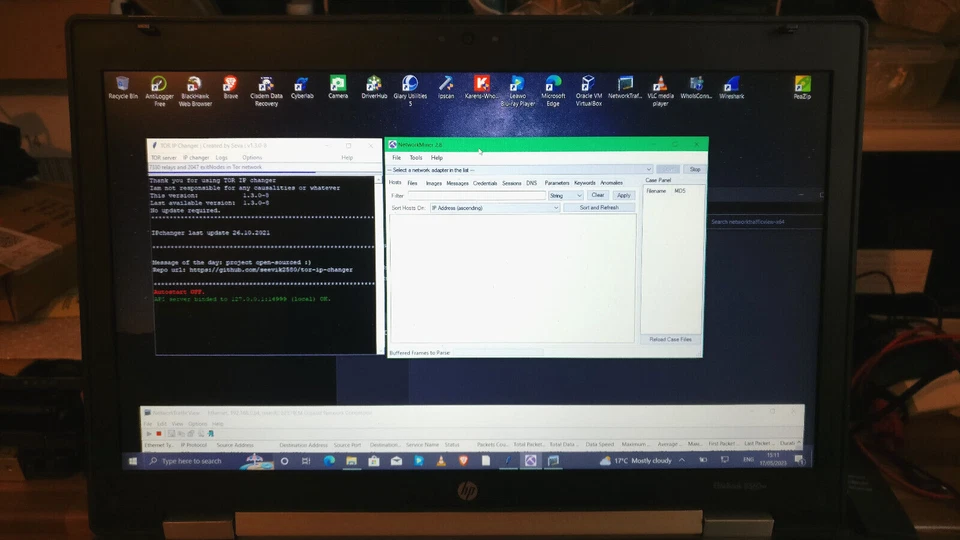
Task: Open the Tools menu in NetworkMiner
Action: (416, 158)
